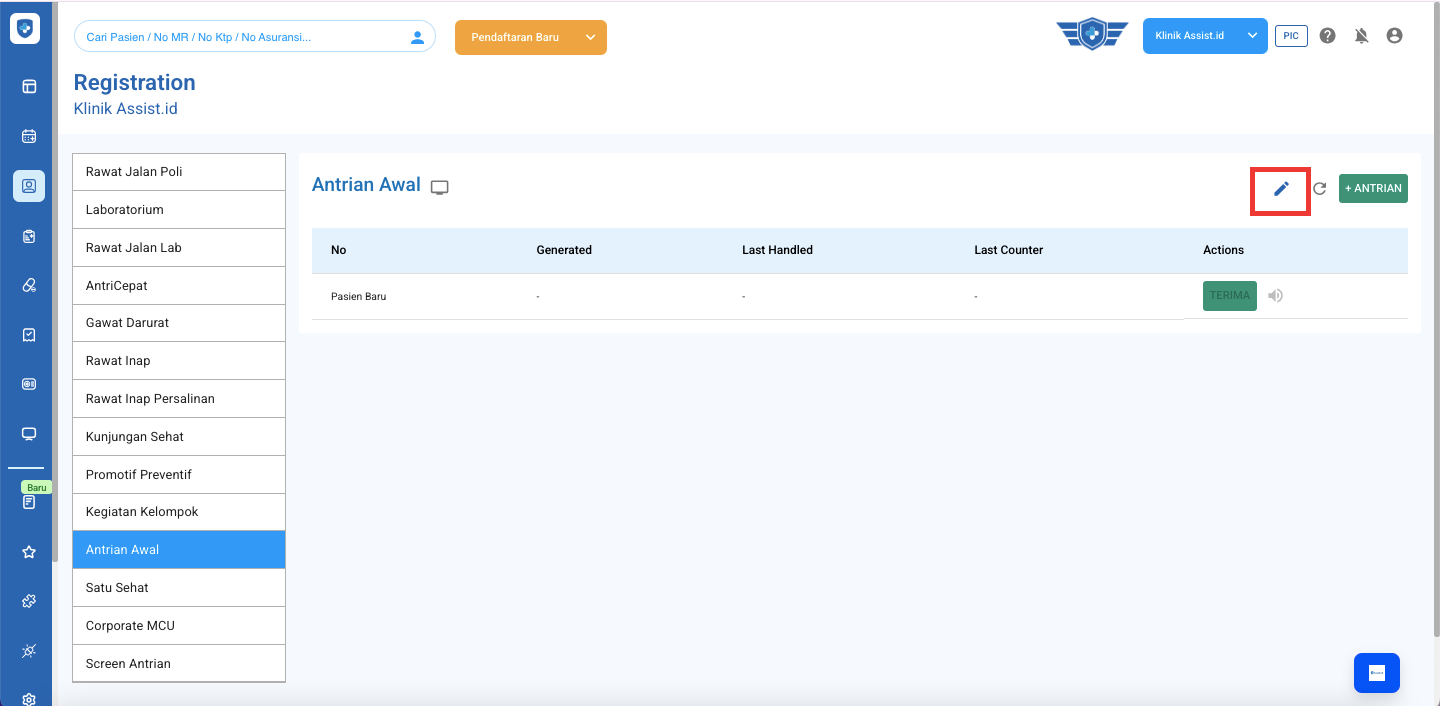Select Rawat Jalan Poli menu item
This screenshot has width=1440, height=706.
click(x=179, y=172)
